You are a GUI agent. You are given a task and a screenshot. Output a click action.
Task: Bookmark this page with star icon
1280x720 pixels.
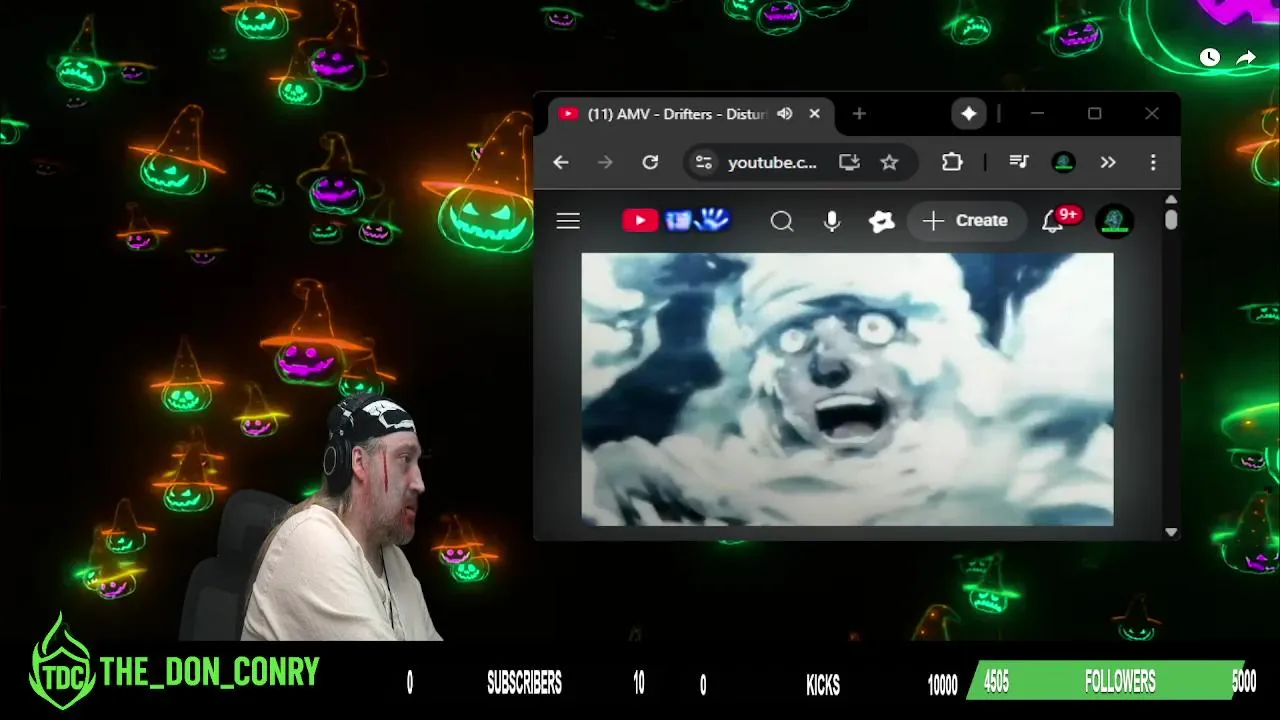click(x=889, y=162)
